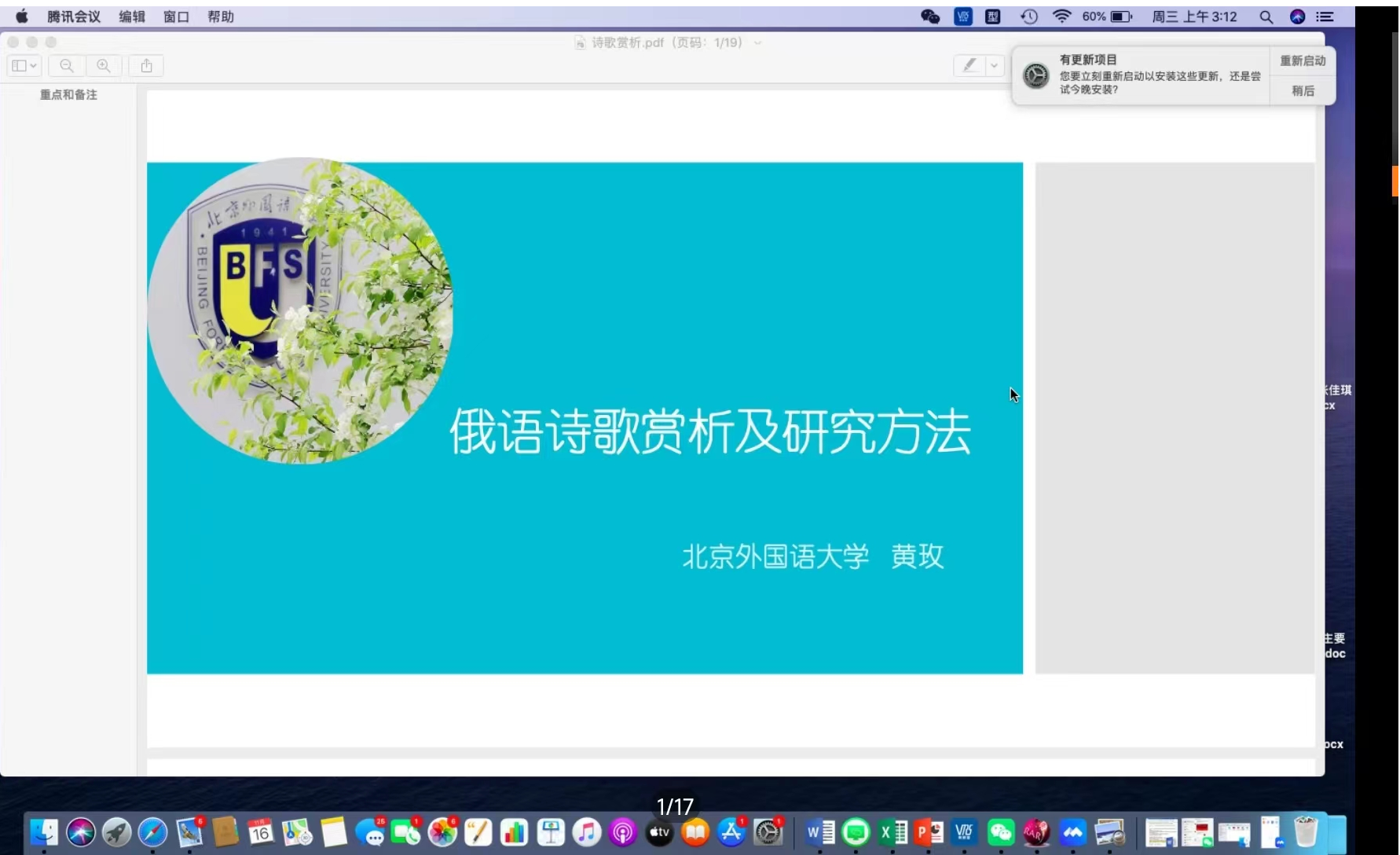Open Safari from the dock
The image size is (1400, 855).
click(152, 832)
